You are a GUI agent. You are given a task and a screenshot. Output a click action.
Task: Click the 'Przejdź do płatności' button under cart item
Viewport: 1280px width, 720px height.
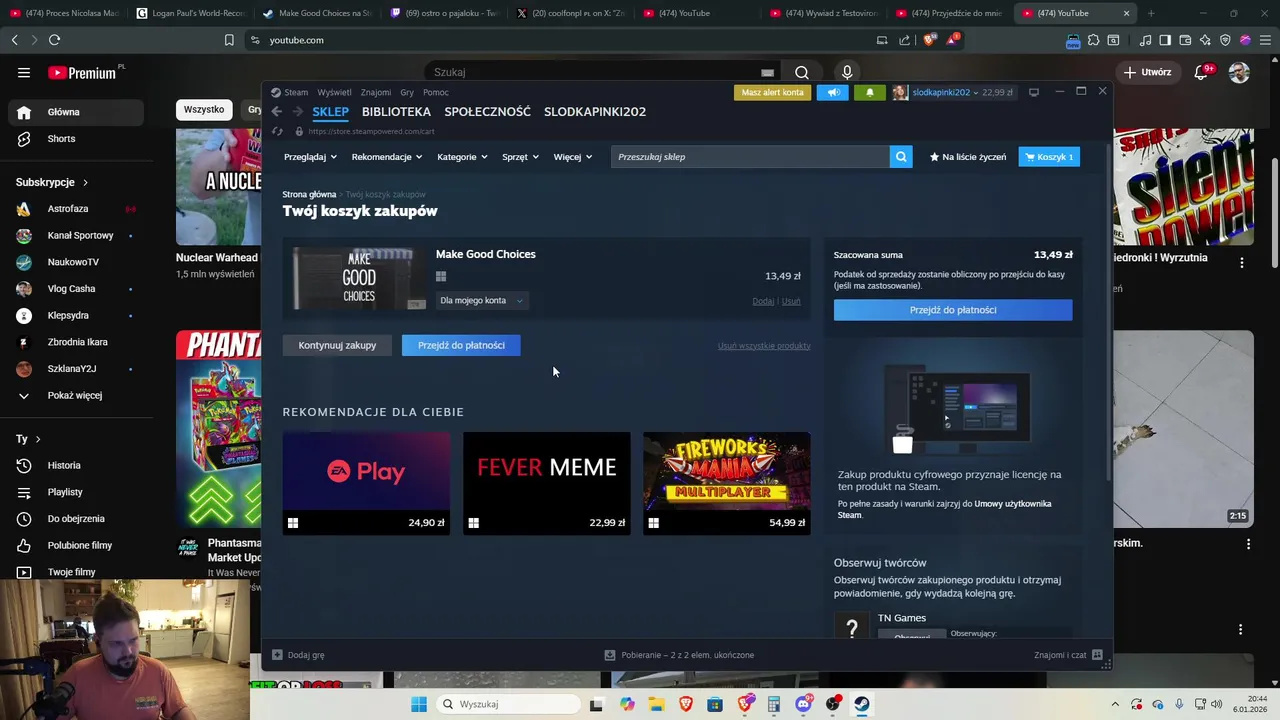[461, 345]
